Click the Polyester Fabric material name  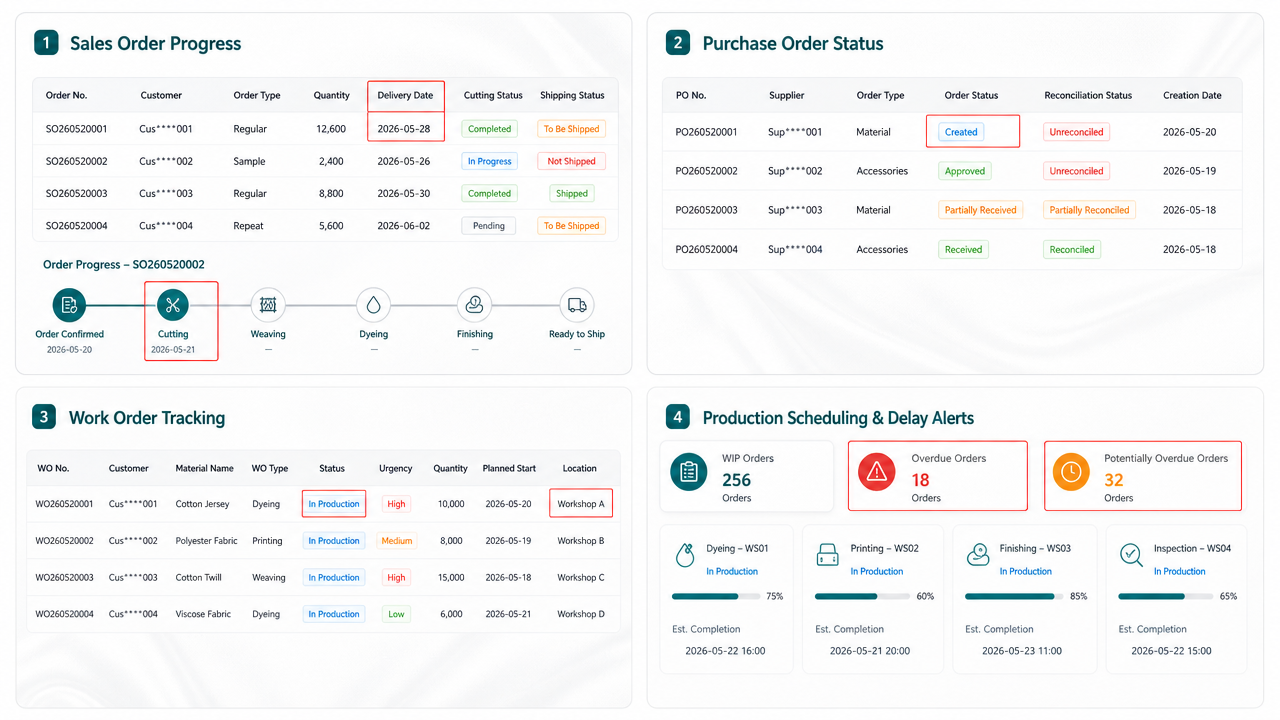click(x=207, y=541)
